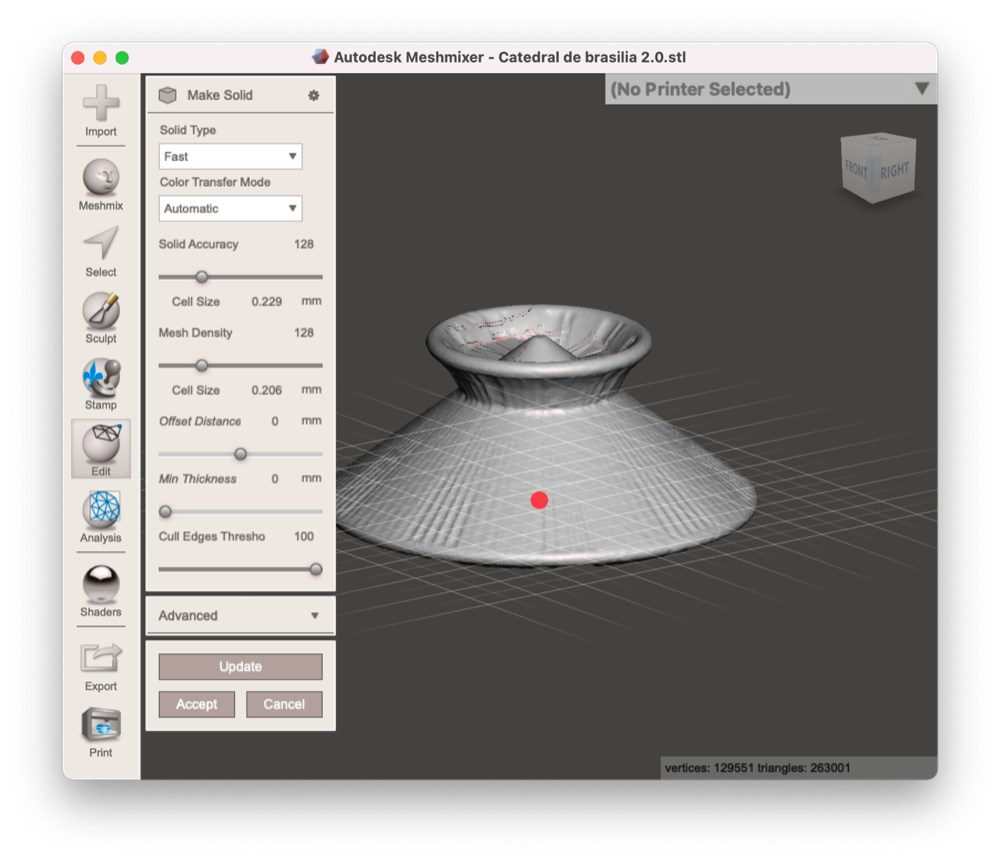
Task: Click the Mesh Density value 128
Action: (304, 333)
